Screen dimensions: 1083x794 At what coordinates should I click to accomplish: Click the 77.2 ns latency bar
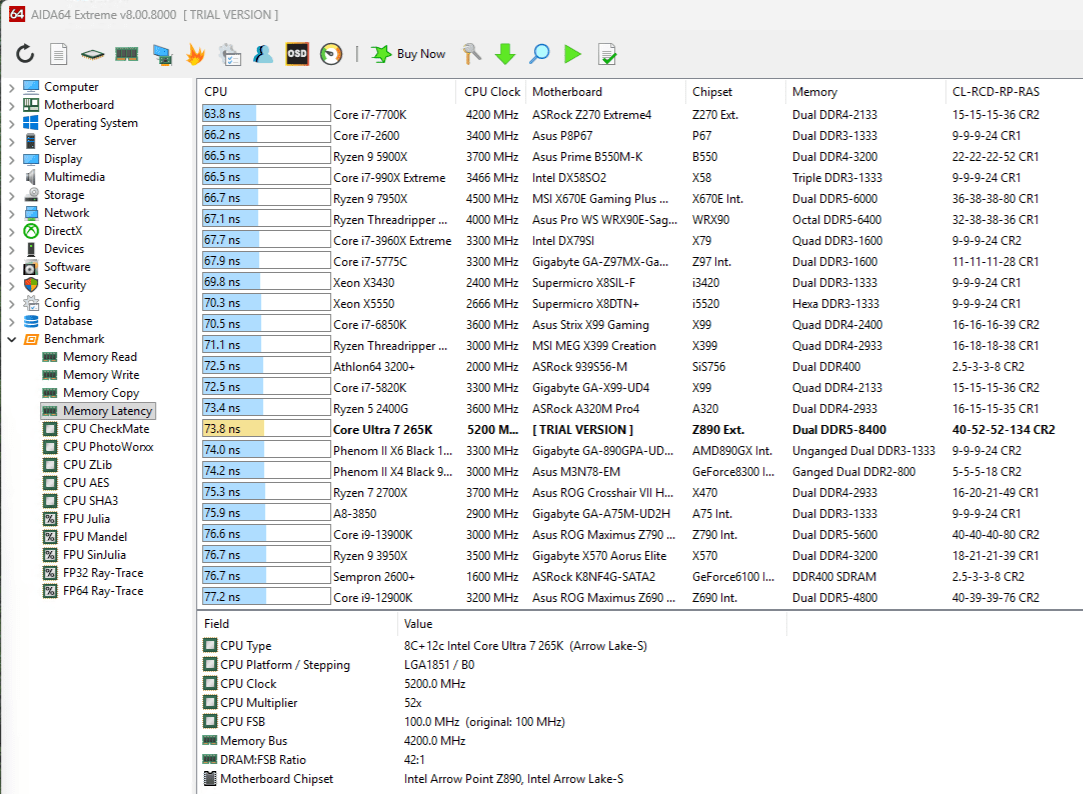coord(266,597)
